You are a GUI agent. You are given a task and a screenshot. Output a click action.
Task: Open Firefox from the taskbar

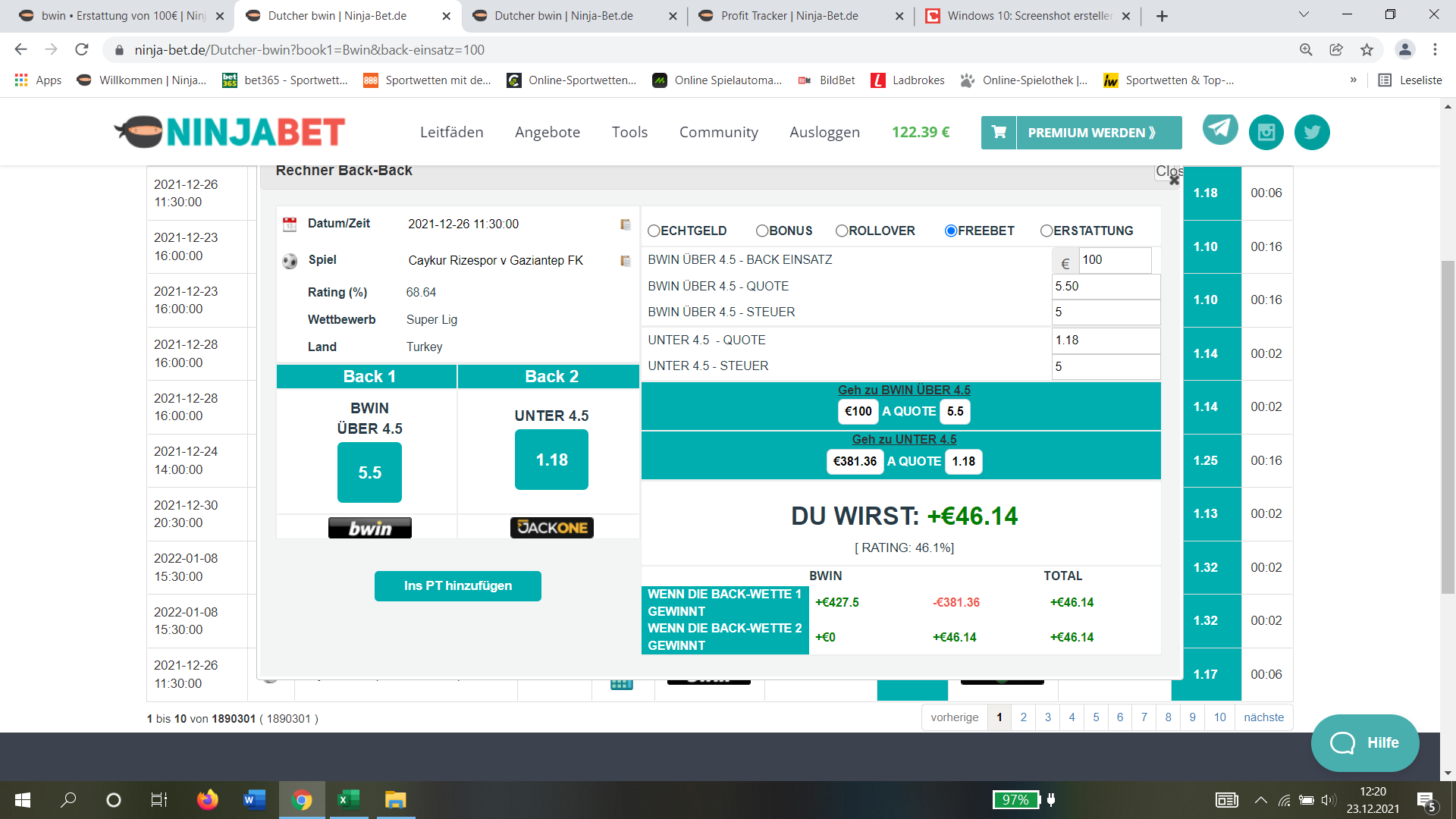coord(207,800)
